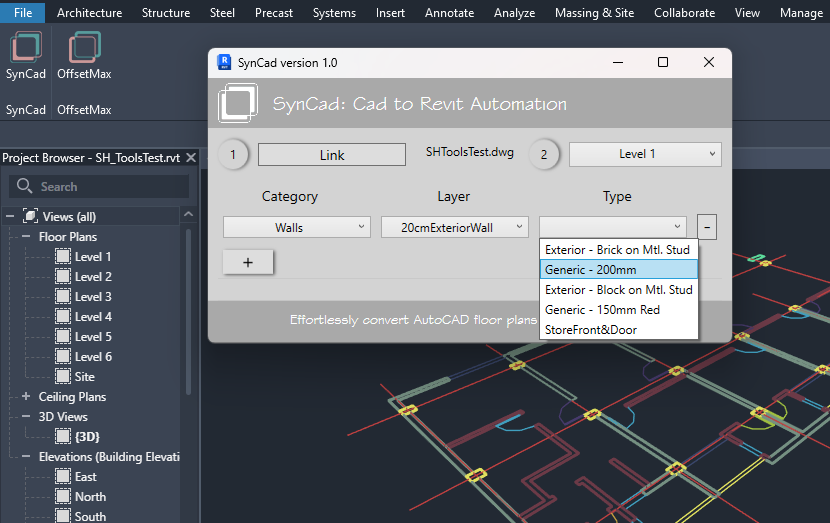The width and height of the screenshot is (830, 523).
Task: Select StoreFront&Door type option
Action: click(619, 330)
